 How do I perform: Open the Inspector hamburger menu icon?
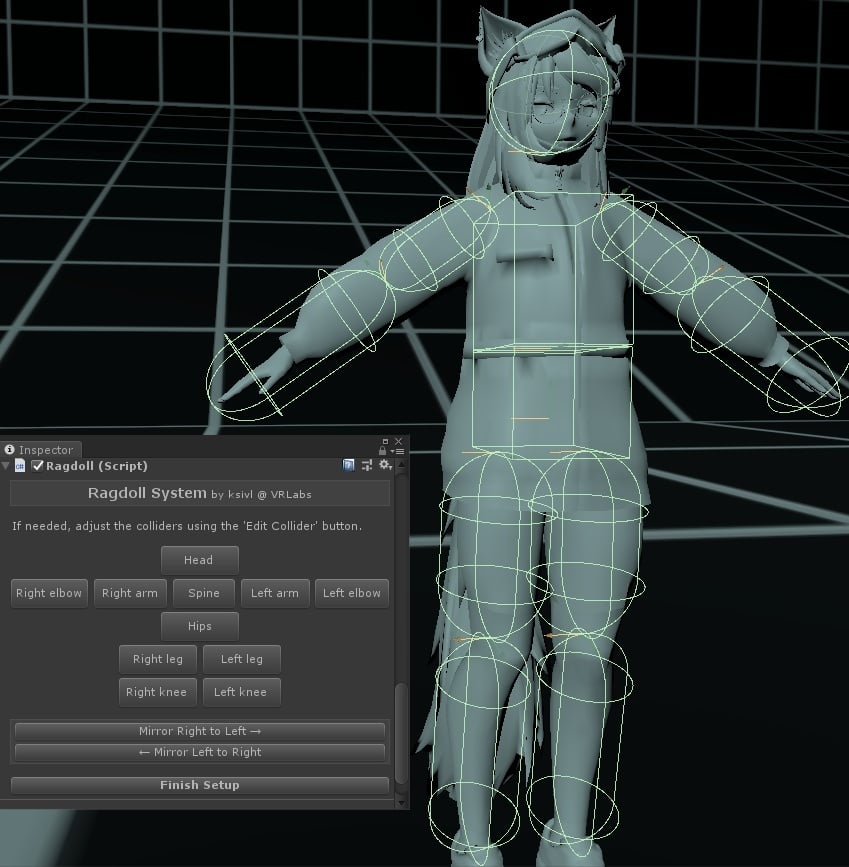click(x=400, y=451)
